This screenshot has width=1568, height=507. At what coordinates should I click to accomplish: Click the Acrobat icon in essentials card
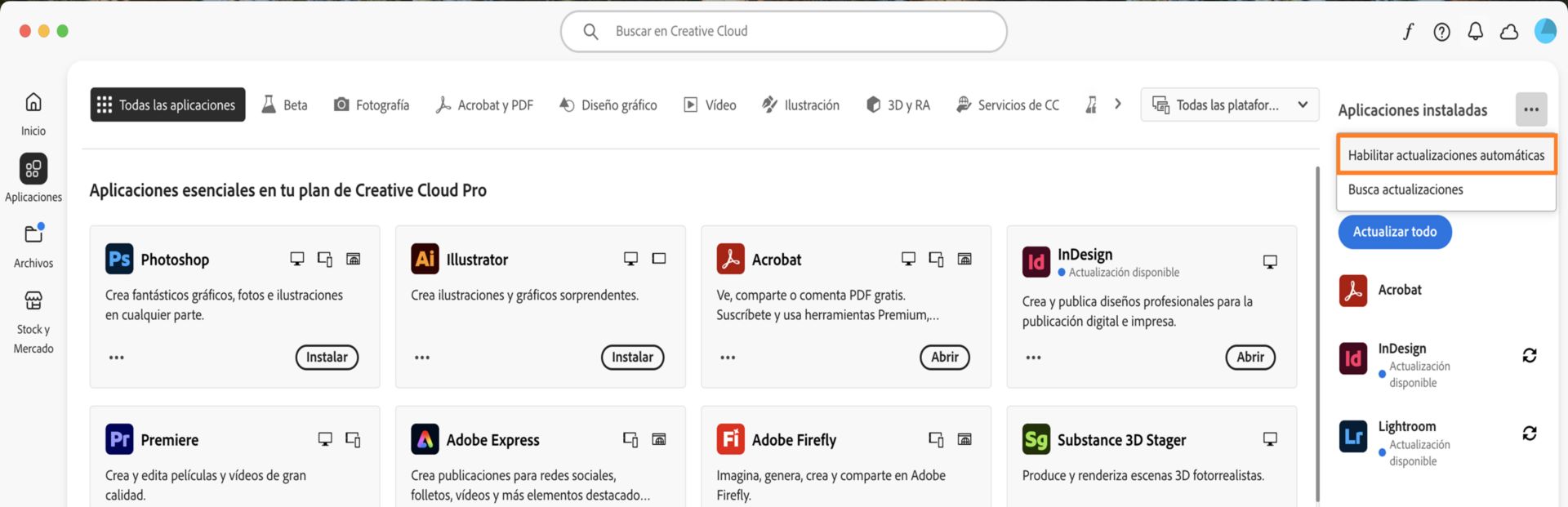pos(730,260)
